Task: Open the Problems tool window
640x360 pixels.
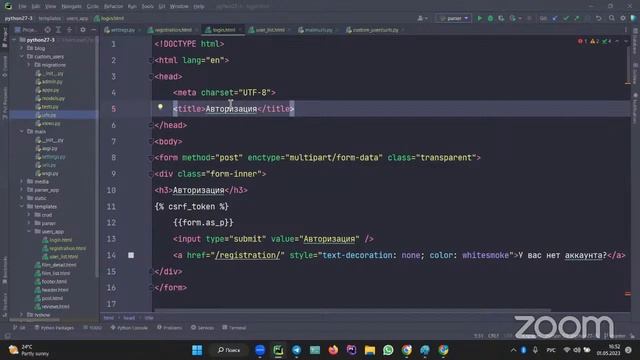Action: tap(169, 327)
